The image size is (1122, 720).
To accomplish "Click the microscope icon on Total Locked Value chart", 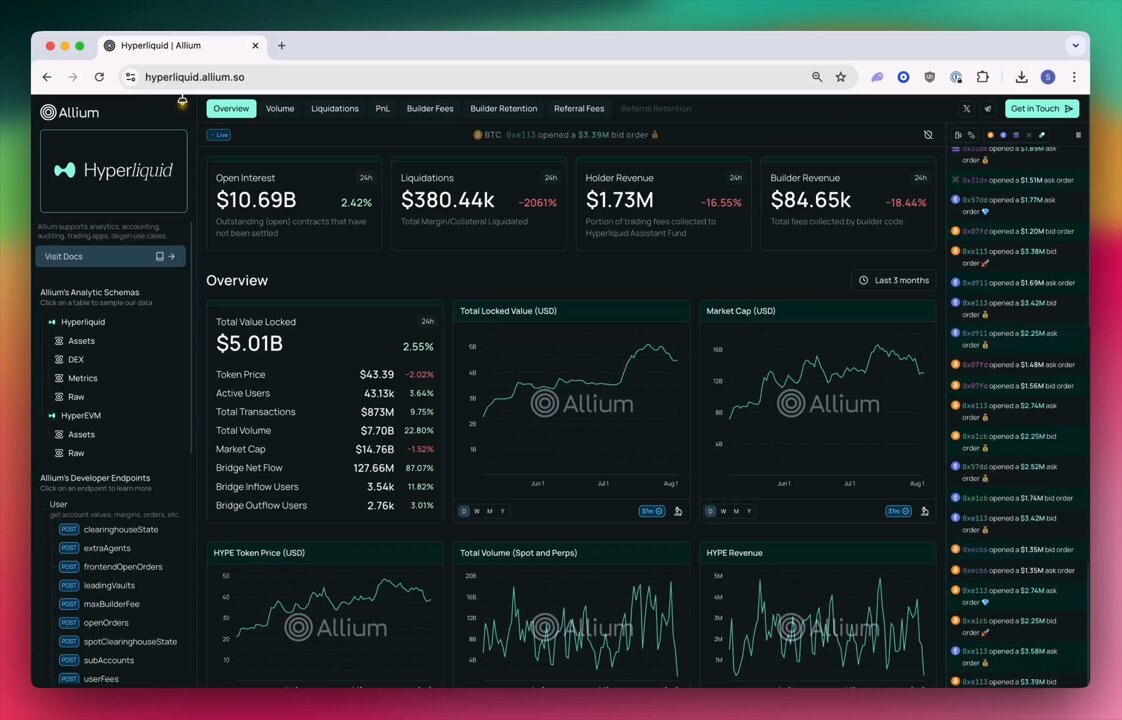I will [678, 511].
